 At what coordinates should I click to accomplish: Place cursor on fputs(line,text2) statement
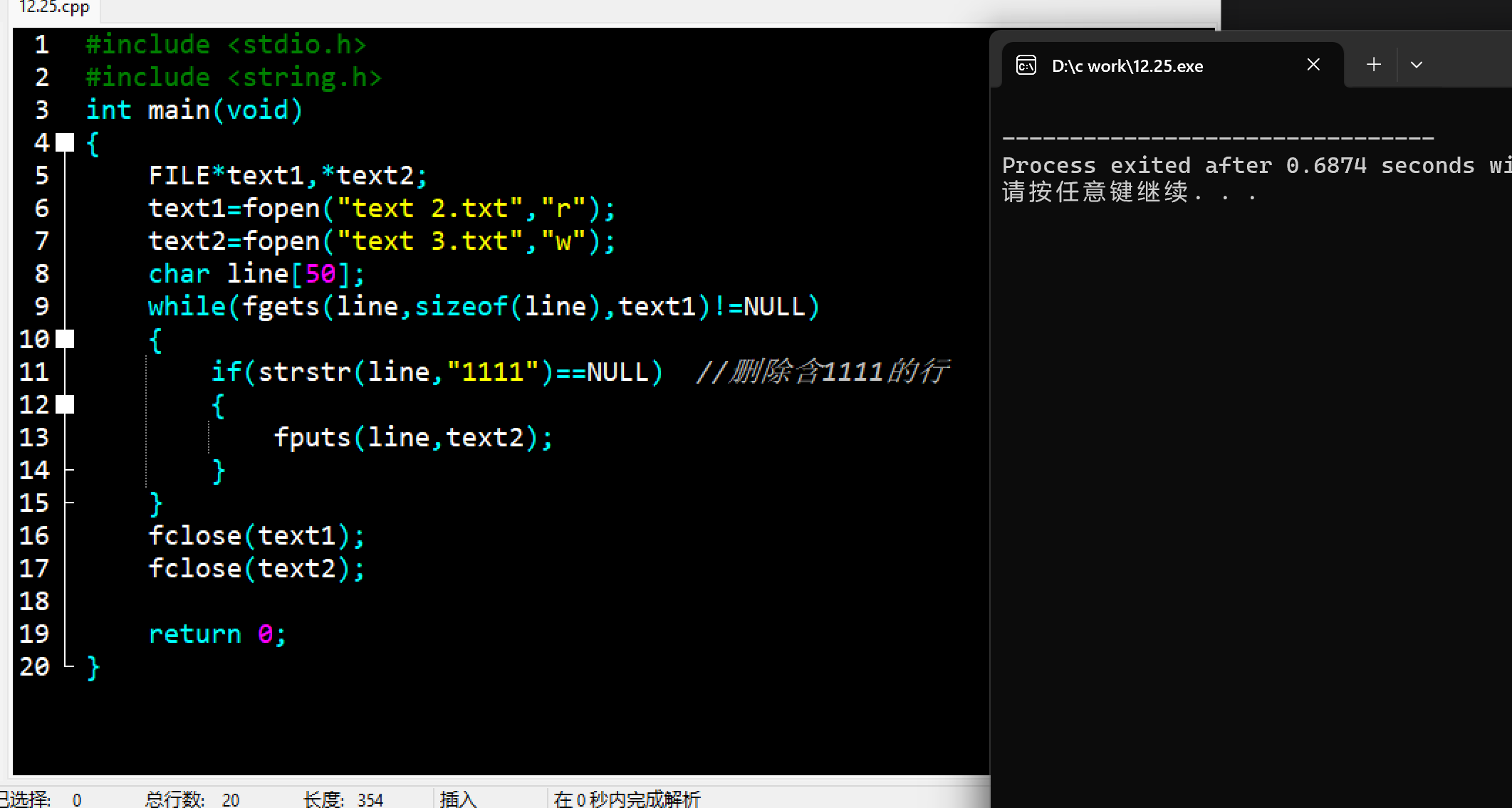click(413, 437)
